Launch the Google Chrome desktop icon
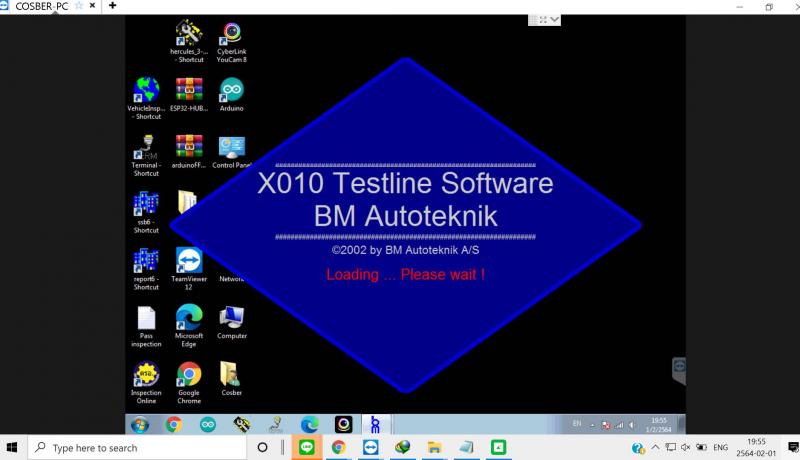The width and height of the screenshot is (800, 460). (x=189, y=382)
